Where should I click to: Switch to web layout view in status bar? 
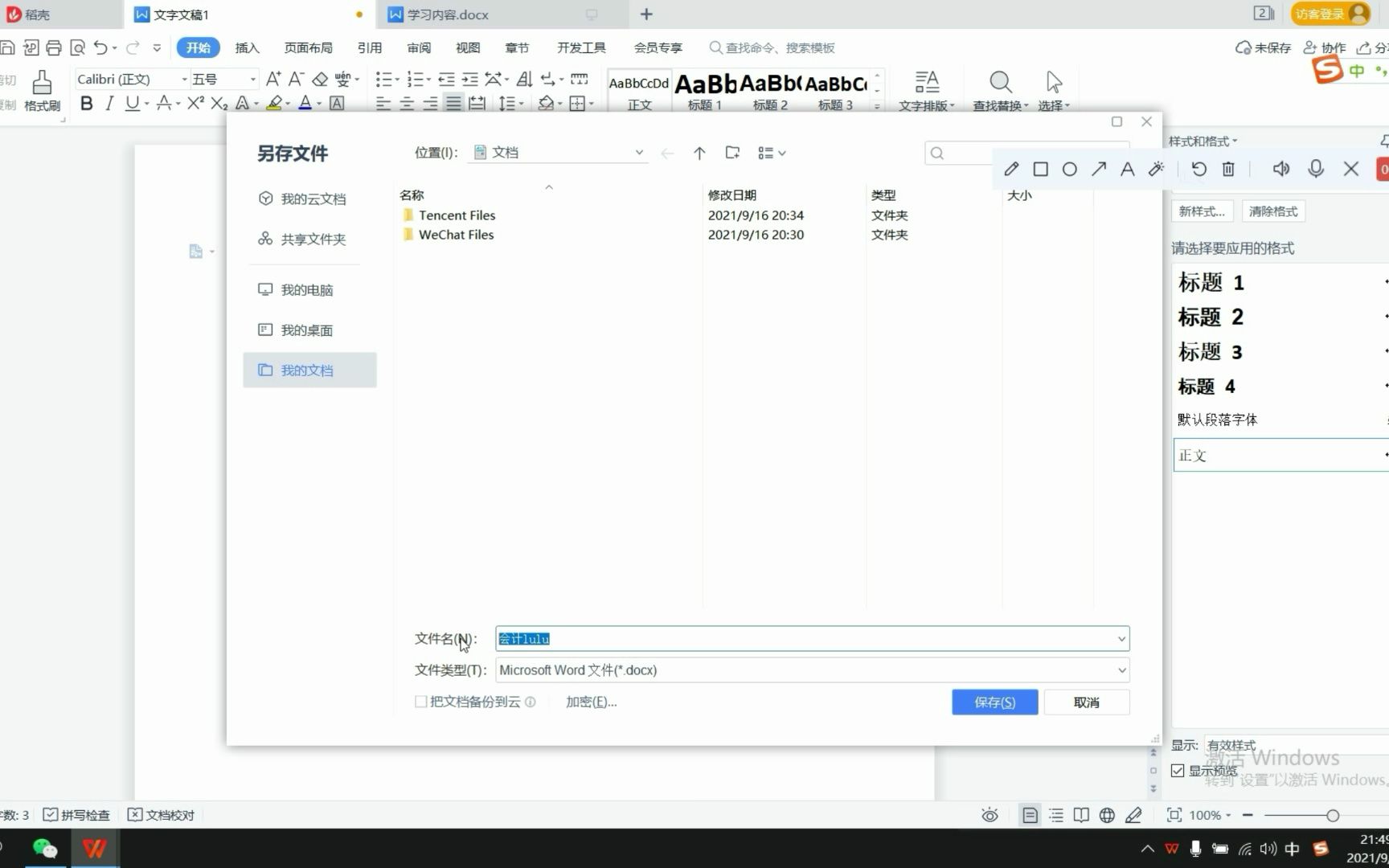tap(1107, 815)
